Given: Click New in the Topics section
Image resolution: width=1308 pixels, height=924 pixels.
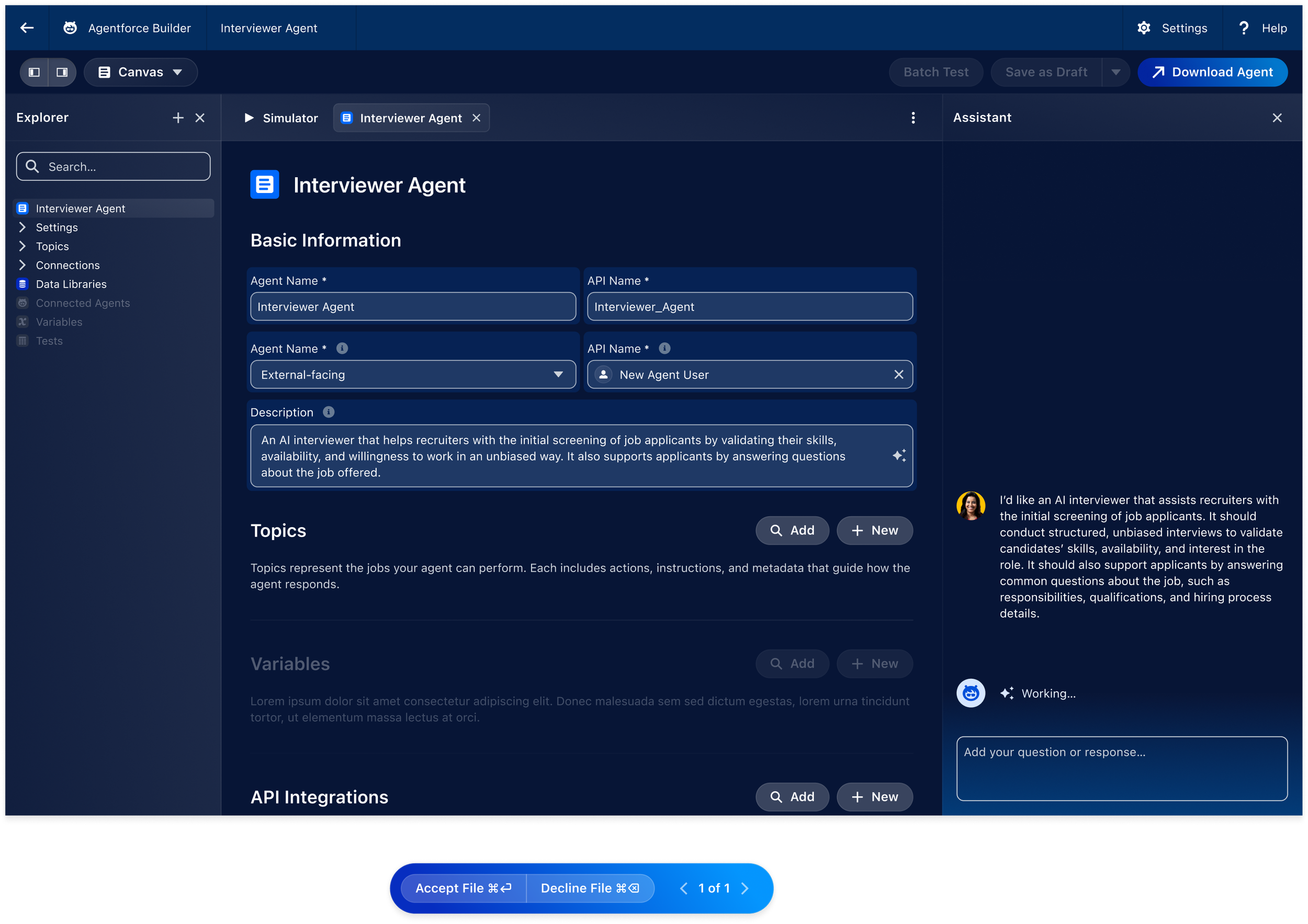Looking at the screenshot, I should click(874, 531).
